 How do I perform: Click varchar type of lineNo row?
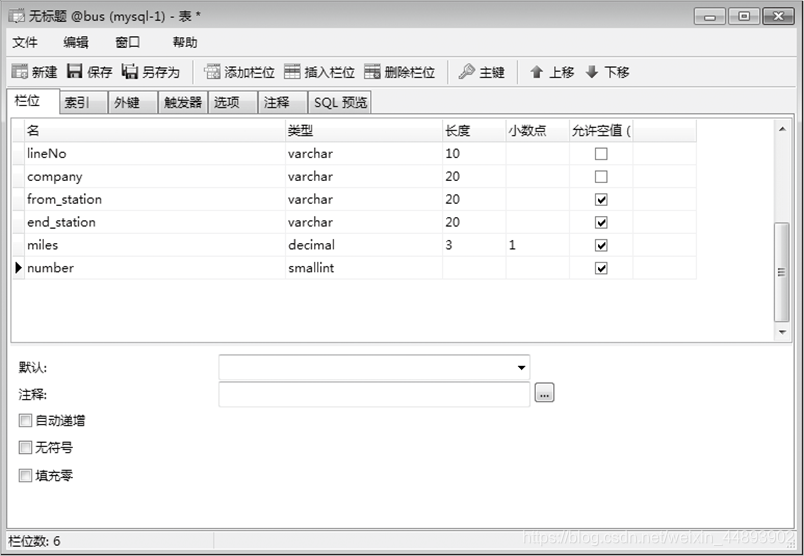[x=364, y=154]
